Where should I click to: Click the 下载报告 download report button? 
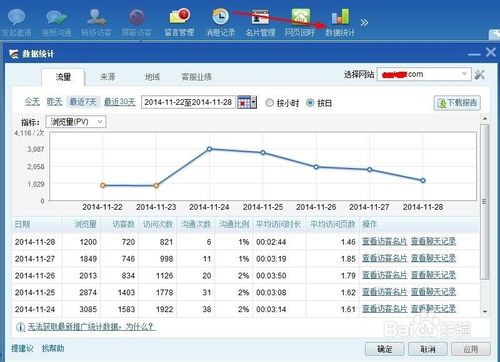457,103
